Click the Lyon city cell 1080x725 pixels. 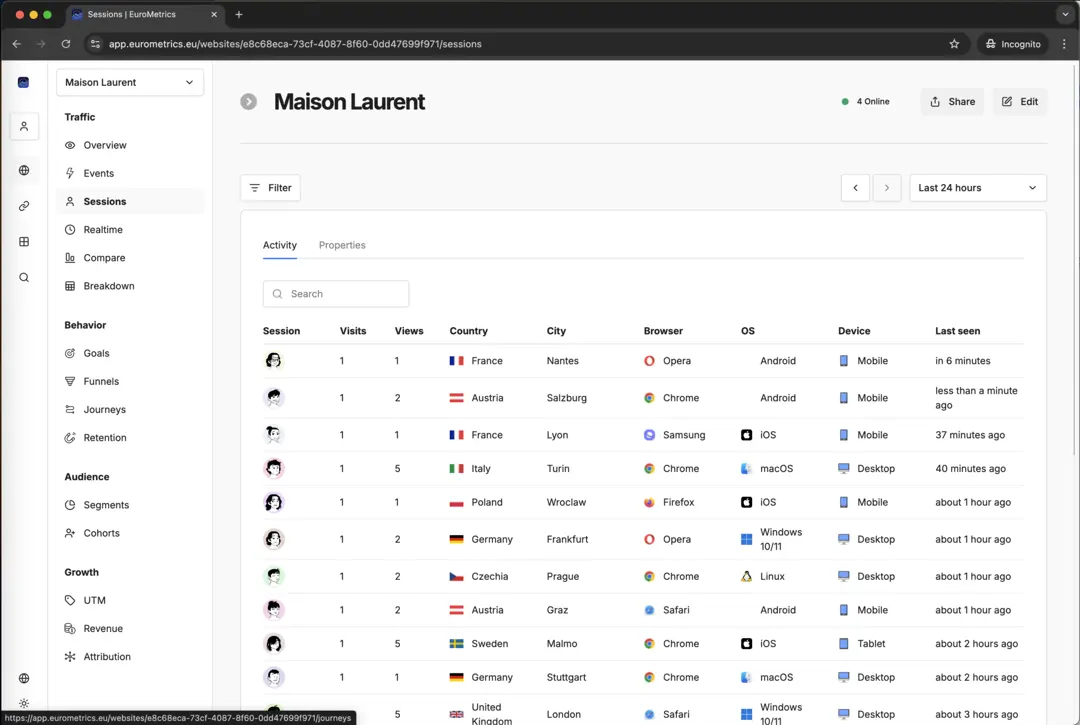[x=558, y=435]
